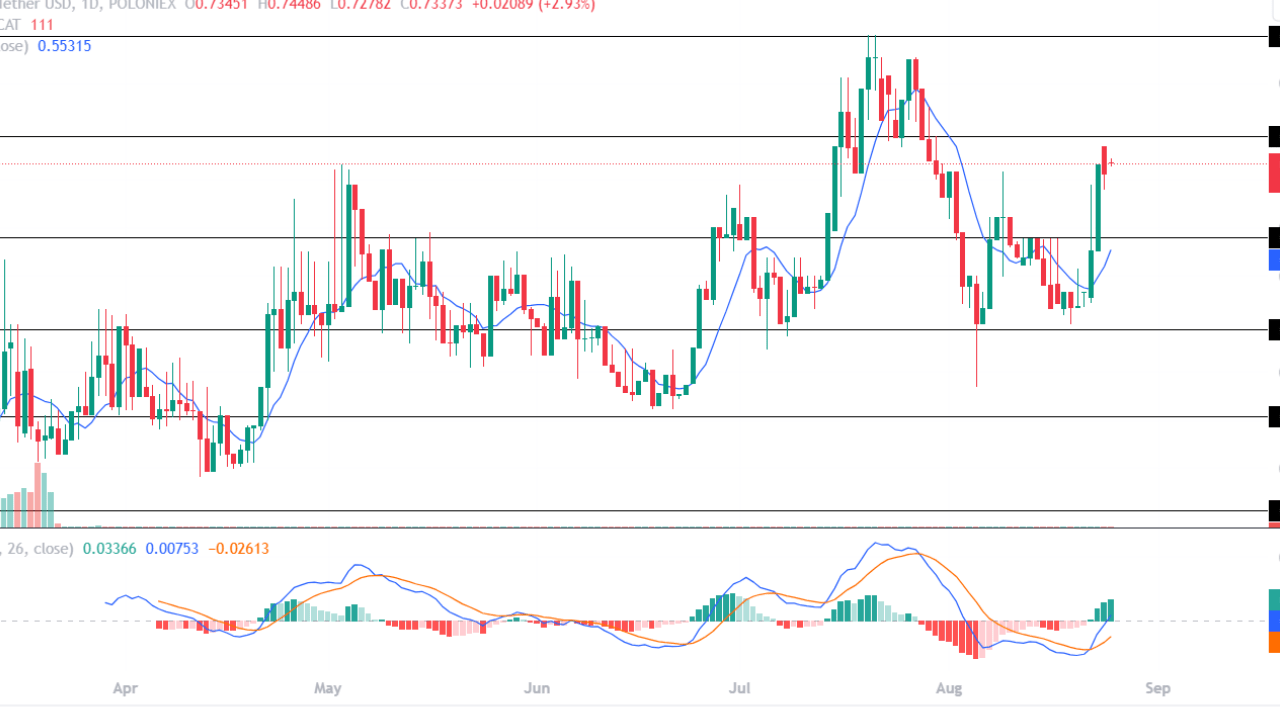Click the green MACD histogram value 0.03366
This screenshot has width=1280, height=720.
[110, 548]
